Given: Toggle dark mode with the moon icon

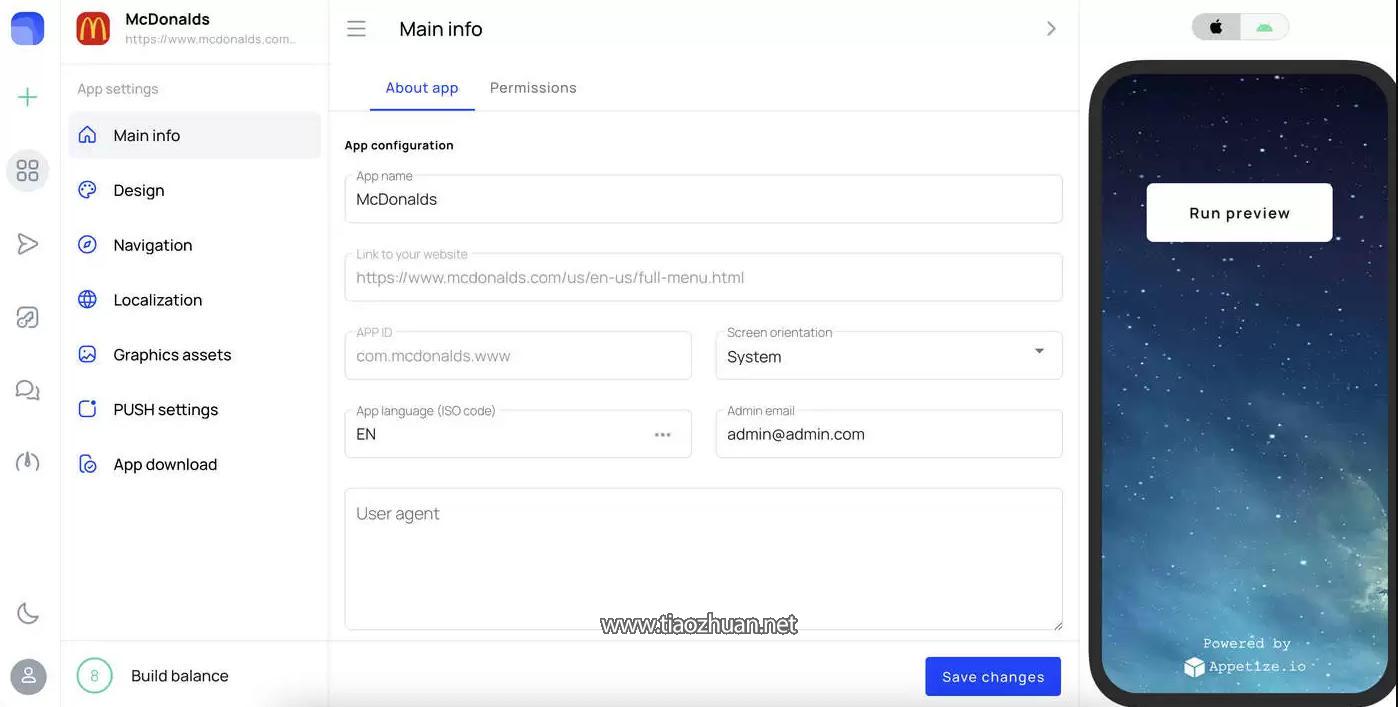Looking at the screenshot, I should [28, 613].
